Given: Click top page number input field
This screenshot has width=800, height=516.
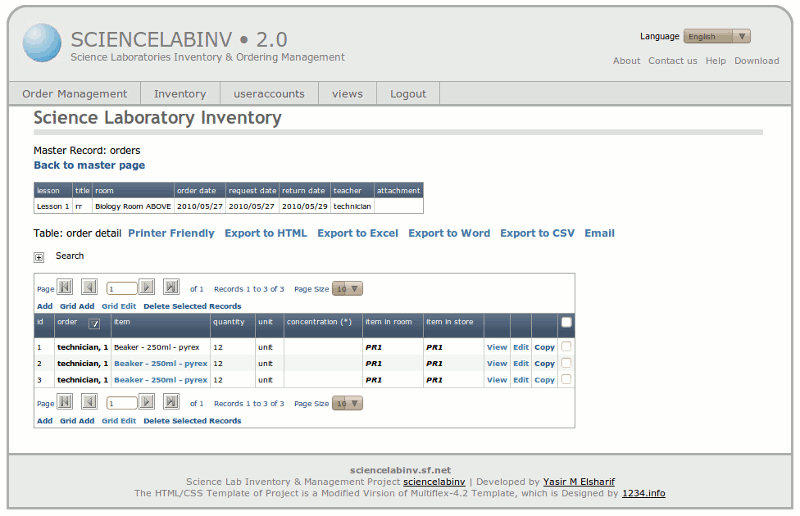Looking at the screenshot, I should pyautogui.click(x=121, y=288).
